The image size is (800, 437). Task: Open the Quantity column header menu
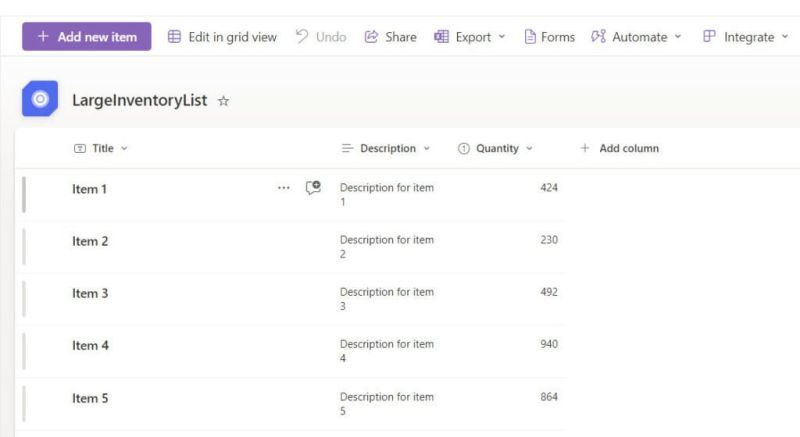tap(495, 148)
